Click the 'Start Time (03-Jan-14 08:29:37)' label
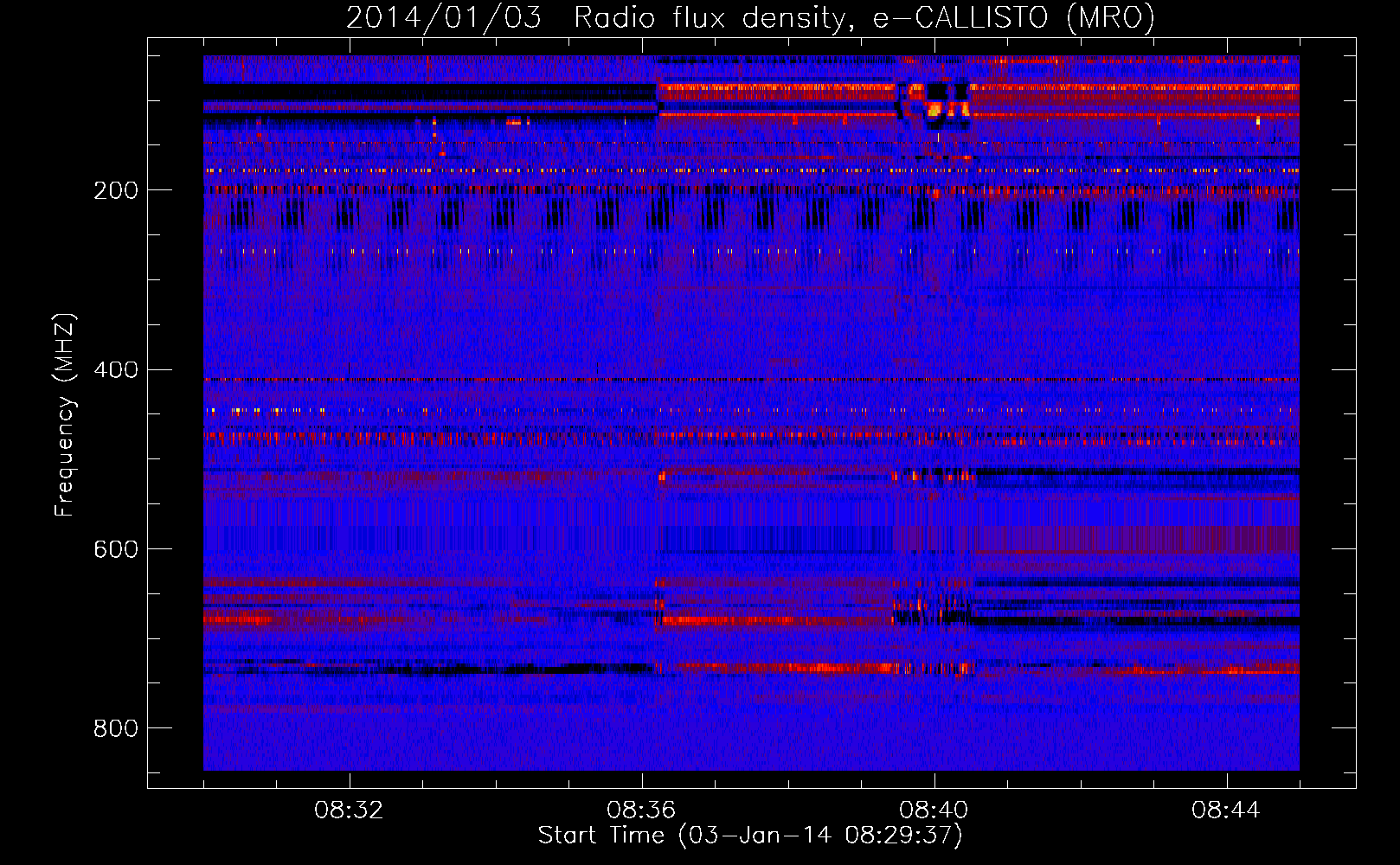 coord(750,836)
